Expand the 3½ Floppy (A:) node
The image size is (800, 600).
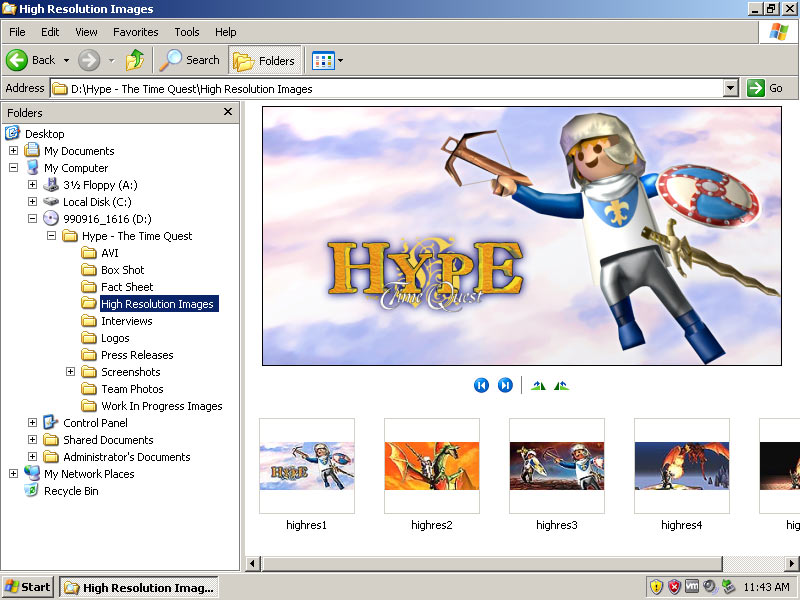pyautogui.click(x=32, y=185)
